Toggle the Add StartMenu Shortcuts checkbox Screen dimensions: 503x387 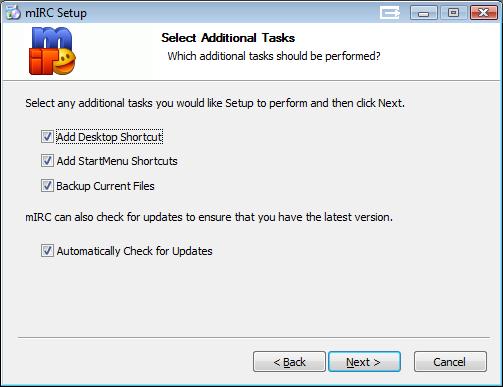(47, 161)
